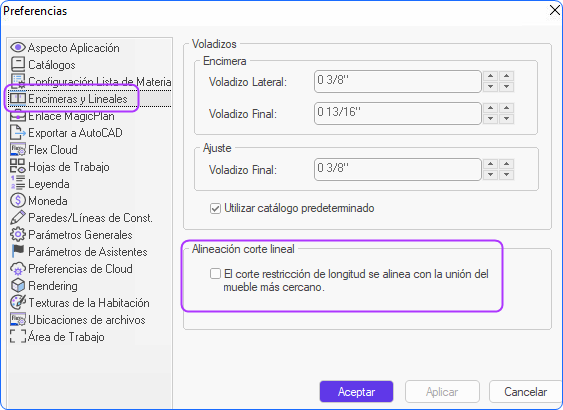Screen dimensions: 563x410
Task: Click the Alineación corte lineal label
Action: pos(243,249)
